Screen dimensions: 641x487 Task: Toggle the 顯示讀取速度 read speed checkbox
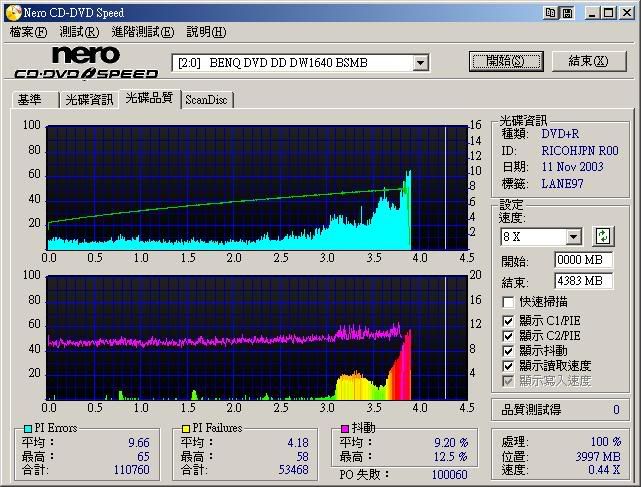(x=508, y=366)
